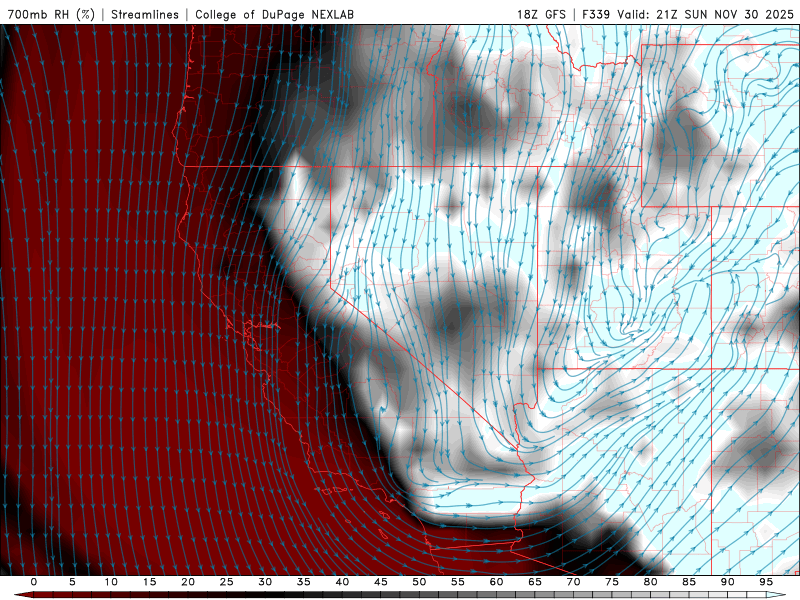This screenshot has width=800, height=600.
Task: Click the color scale label "80"
Action: pos(651,582)
